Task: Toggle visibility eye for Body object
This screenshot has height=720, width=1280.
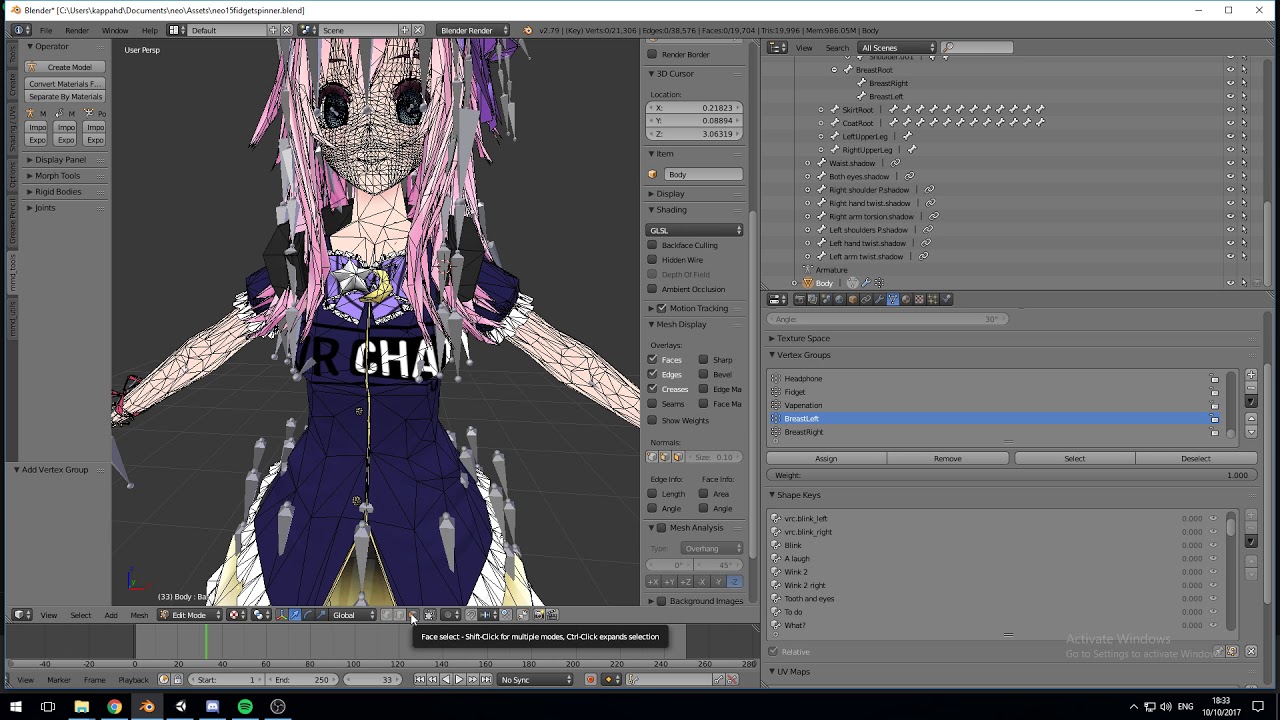Action: click(1230, 283)
